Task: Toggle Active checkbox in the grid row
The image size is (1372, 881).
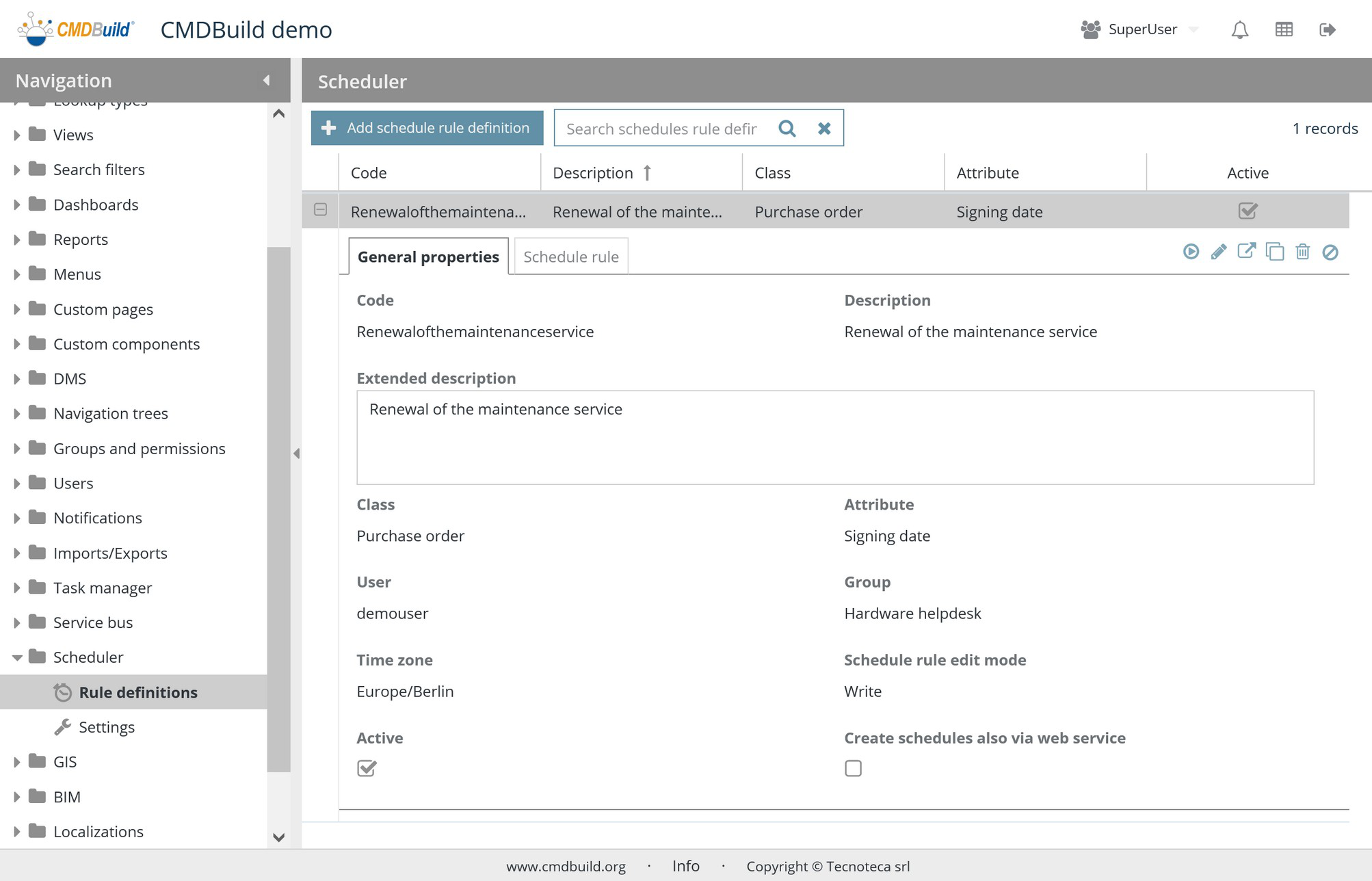Action: coord(1248,211)
